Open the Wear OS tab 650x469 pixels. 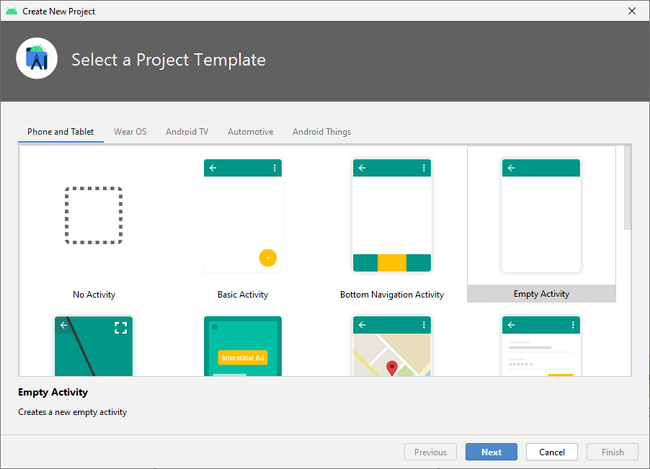(130, 132)
